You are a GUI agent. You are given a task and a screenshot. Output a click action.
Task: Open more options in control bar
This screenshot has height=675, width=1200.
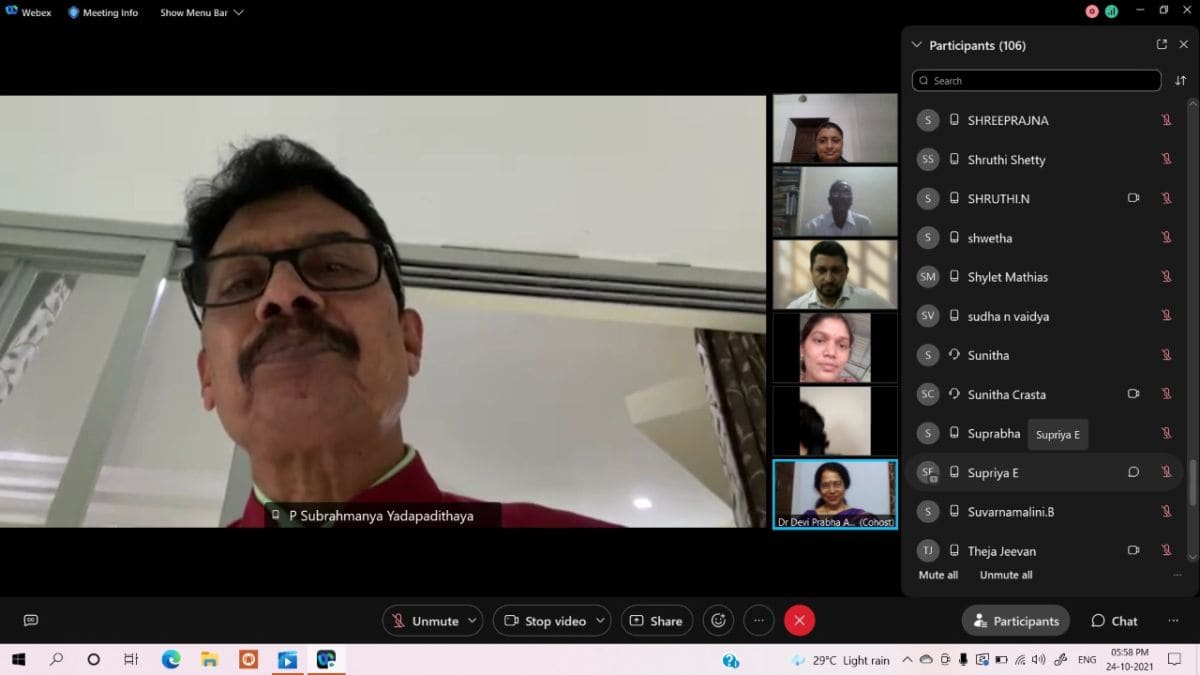[759, 621]
